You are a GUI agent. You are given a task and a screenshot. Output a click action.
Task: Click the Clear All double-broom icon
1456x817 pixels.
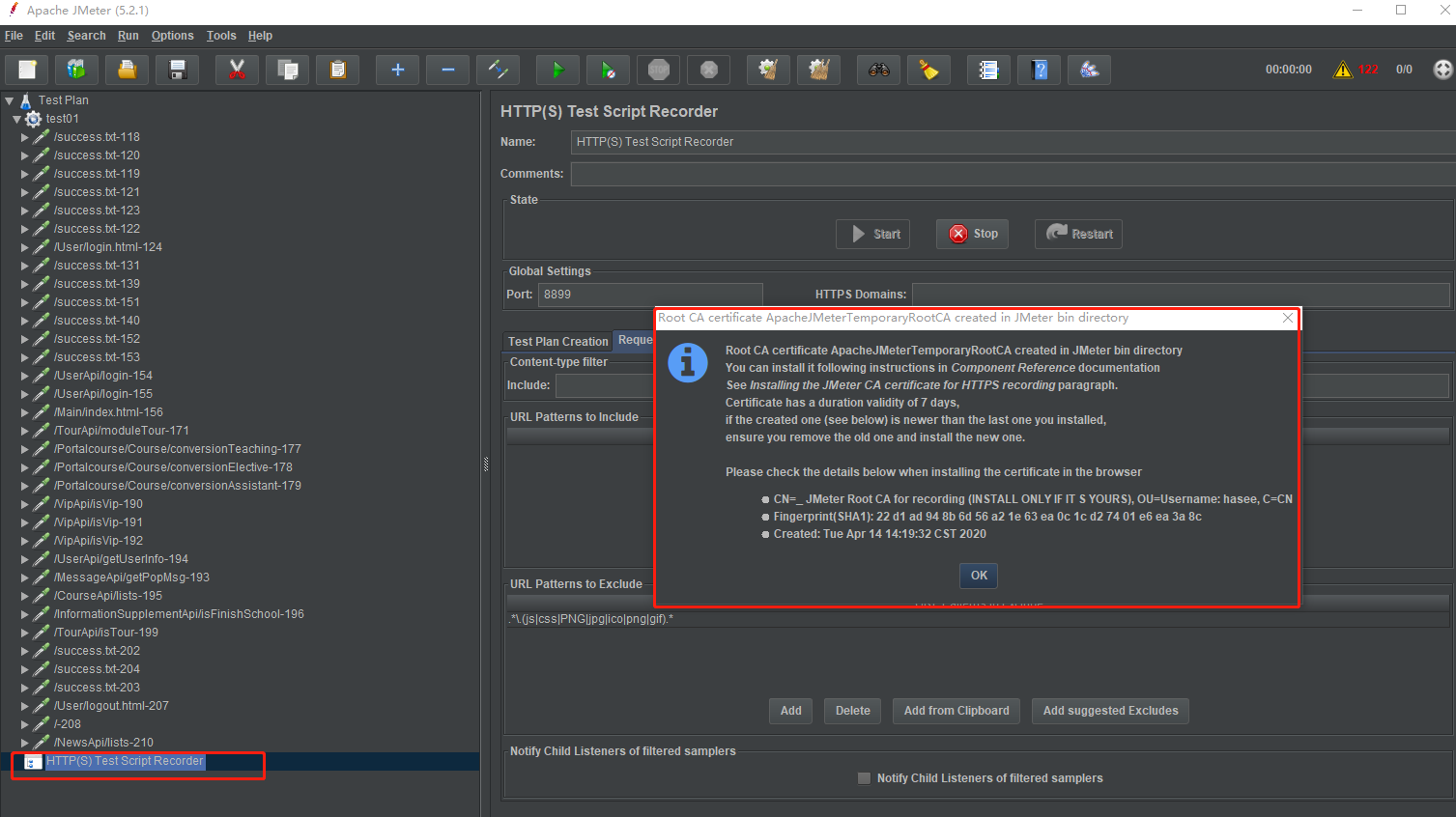(819, 70)
